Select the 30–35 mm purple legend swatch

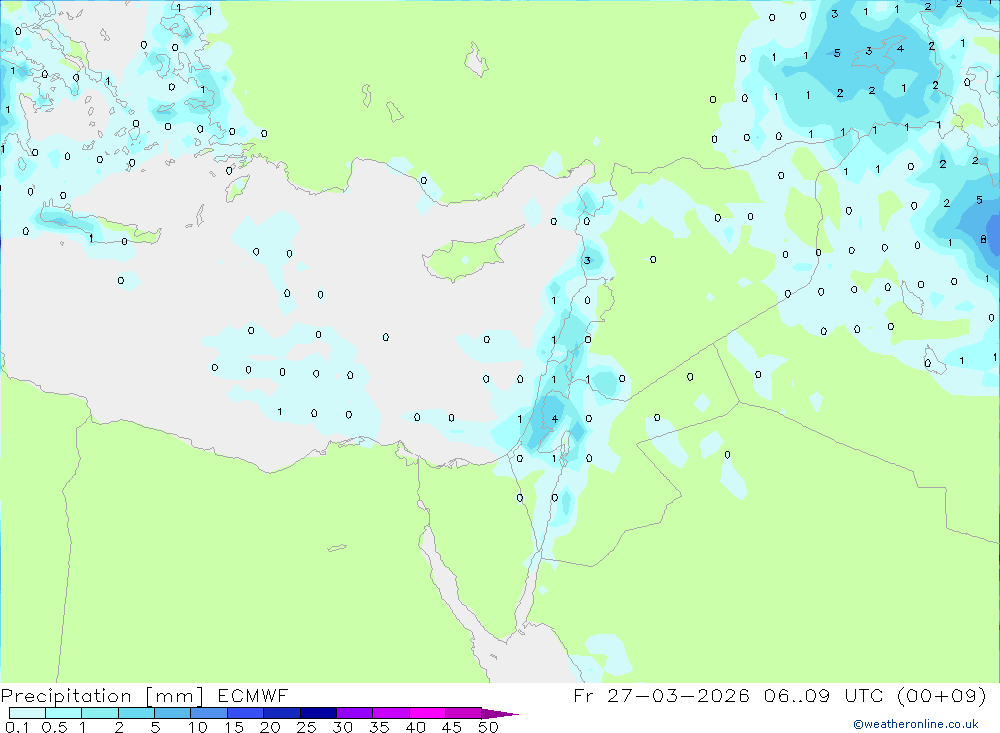[355, 713]
